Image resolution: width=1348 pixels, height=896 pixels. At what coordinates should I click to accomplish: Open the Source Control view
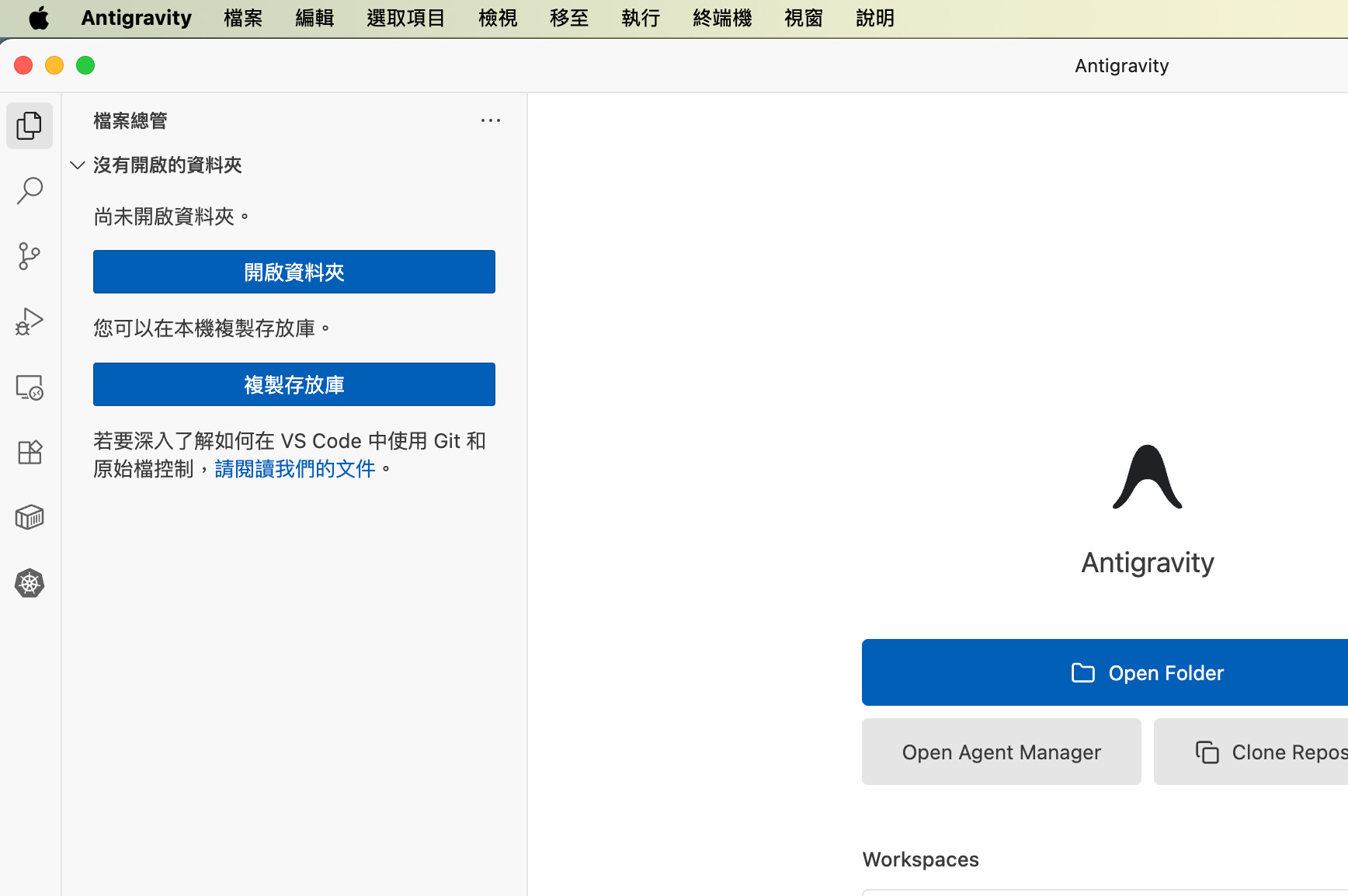click(x=30, y=256)
